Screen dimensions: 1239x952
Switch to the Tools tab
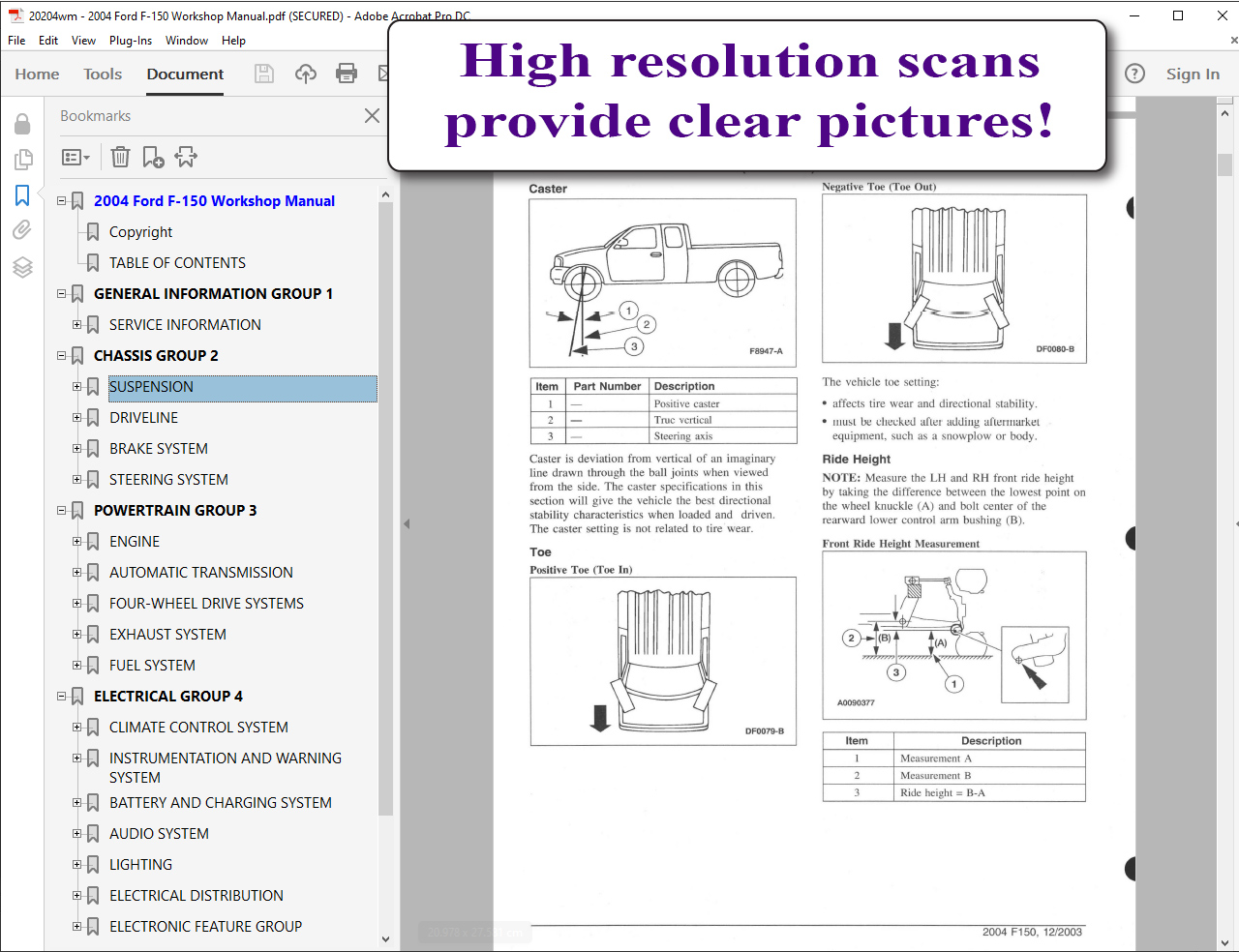103,74
